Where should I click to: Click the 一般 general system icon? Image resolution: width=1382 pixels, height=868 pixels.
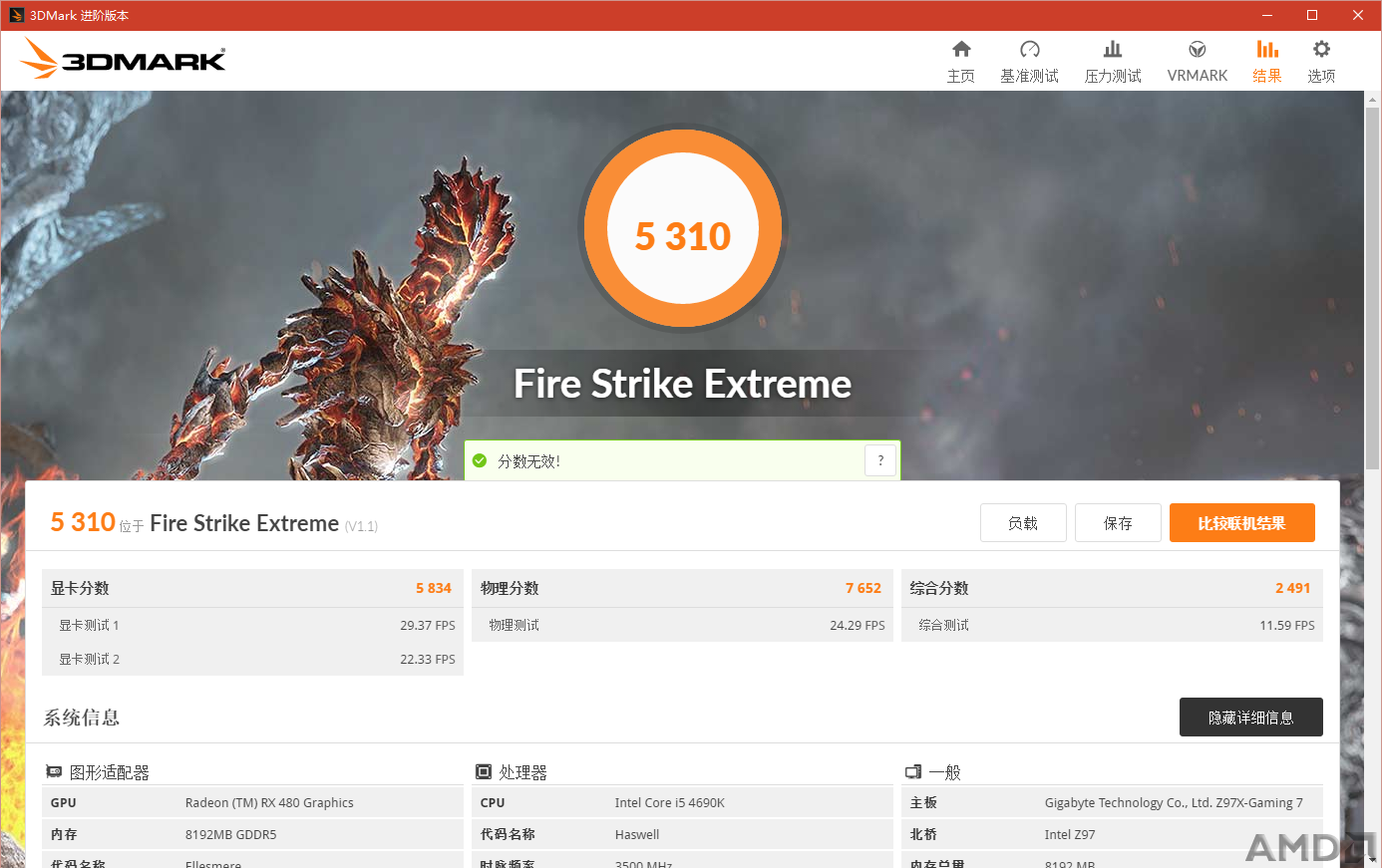pyautogui.click(x=913, y=772)
